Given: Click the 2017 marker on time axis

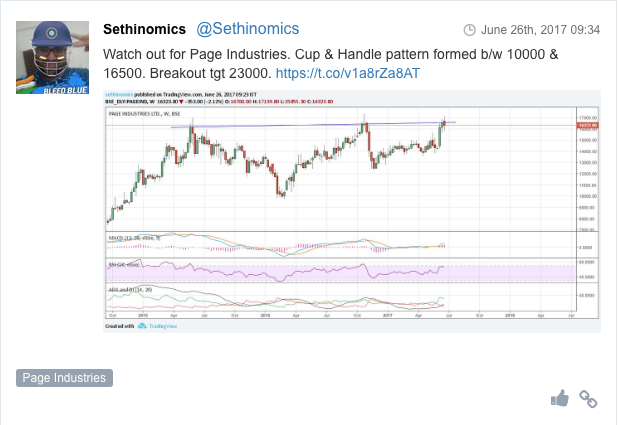Looking at the screenshot, I should (387, 315).
